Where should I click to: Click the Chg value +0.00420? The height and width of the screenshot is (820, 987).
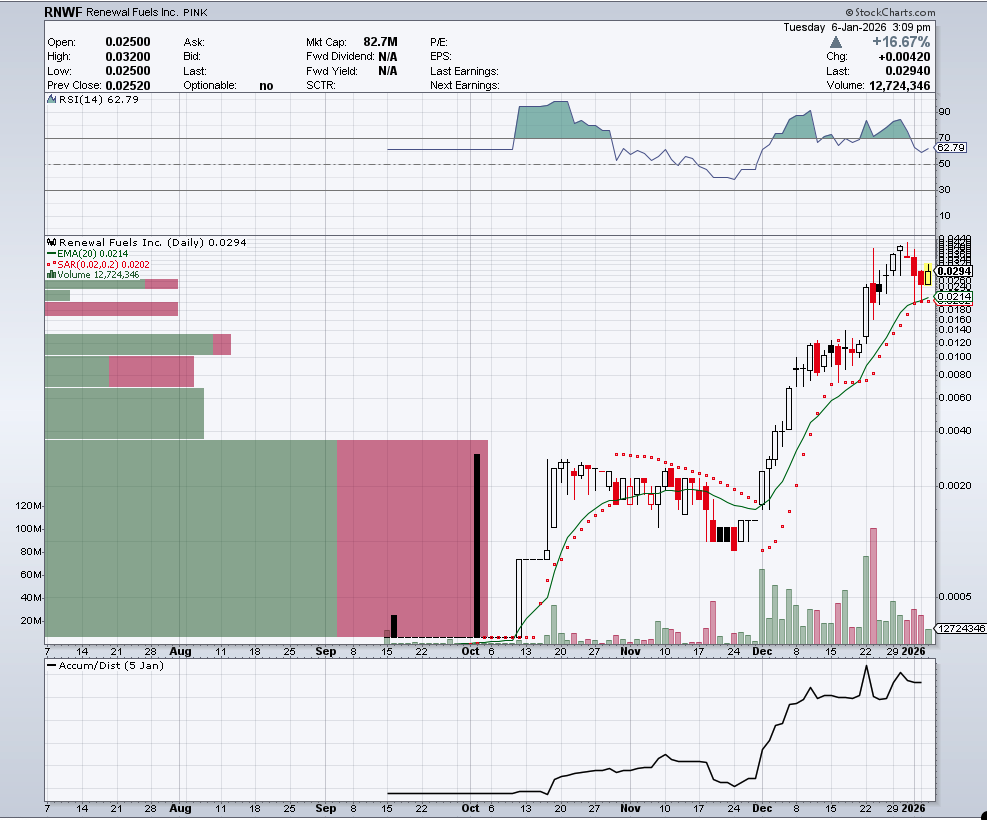905,57
